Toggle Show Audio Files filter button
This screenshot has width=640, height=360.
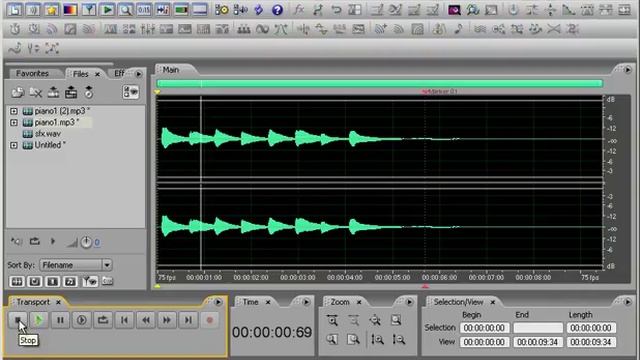point(17,282)
